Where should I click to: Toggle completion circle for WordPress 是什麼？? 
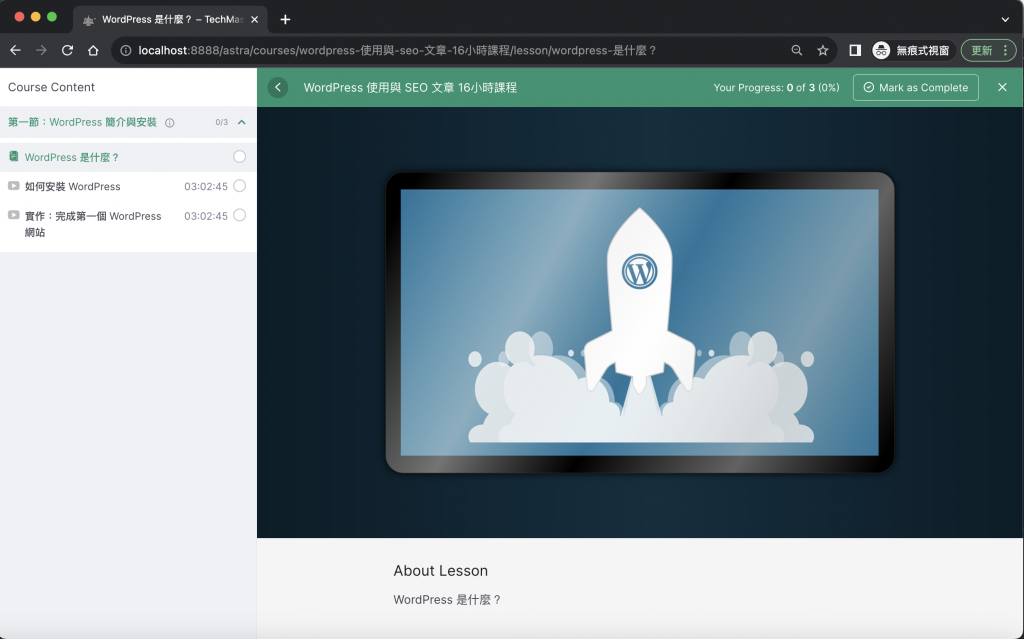[x=240, y=157]
